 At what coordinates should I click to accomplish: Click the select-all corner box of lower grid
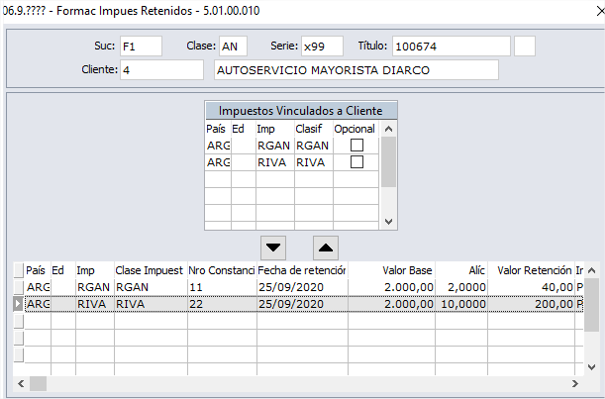point(19,270)
